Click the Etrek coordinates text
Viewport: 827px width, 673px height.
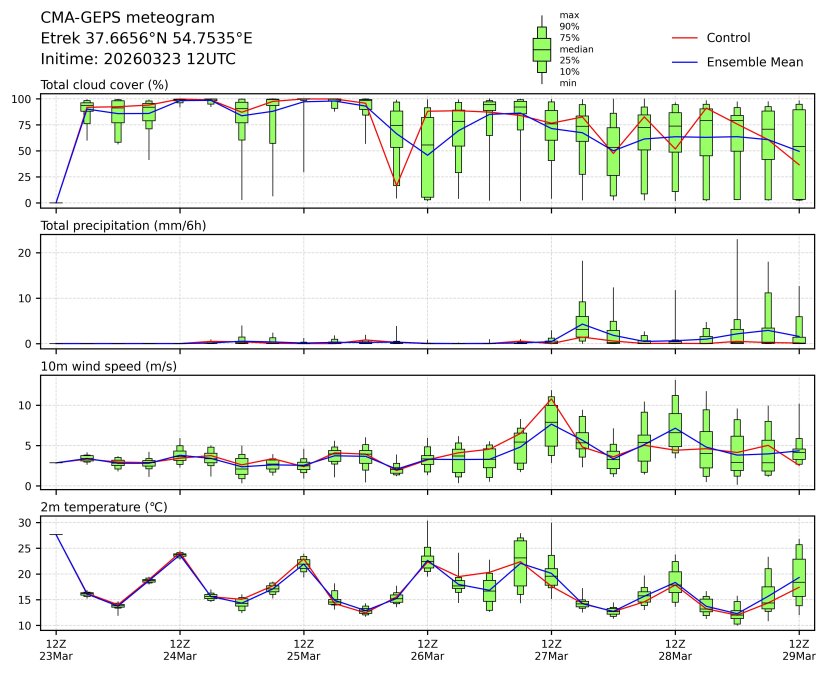pos(146,38)
